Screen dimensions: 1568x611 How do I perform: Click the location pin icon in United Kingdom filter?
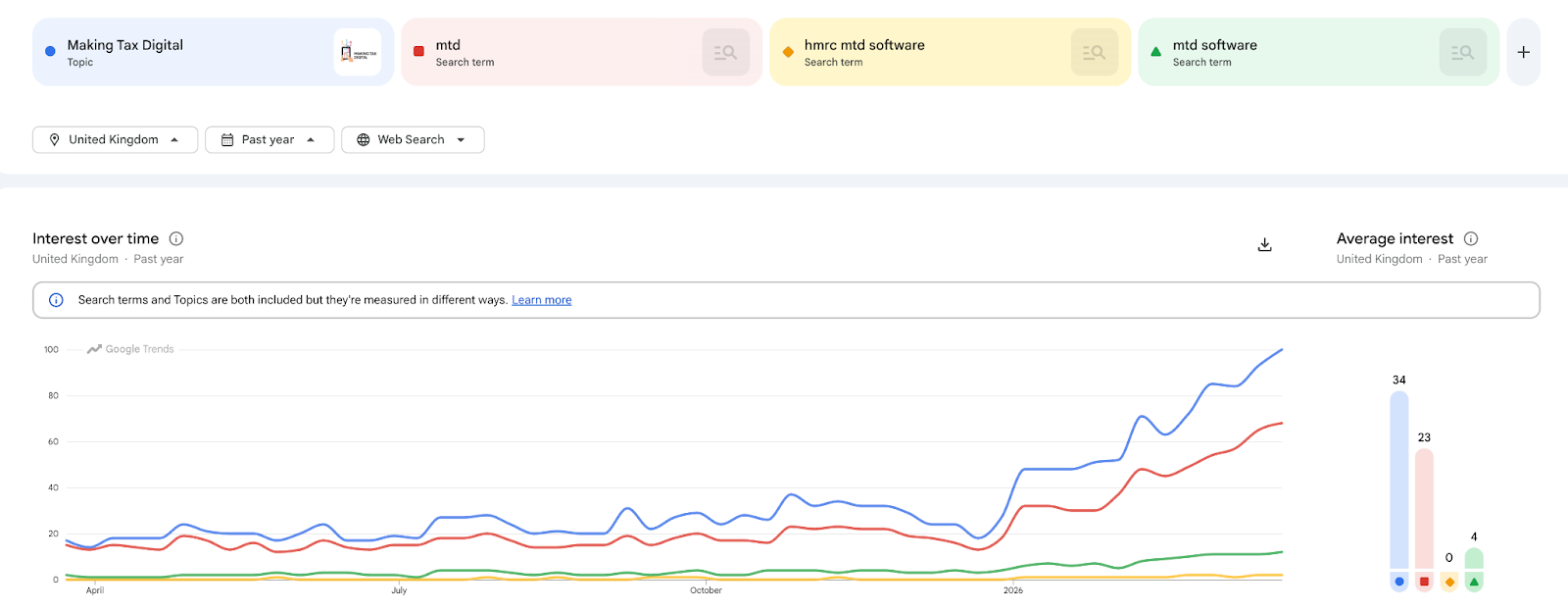(x=55, y=139)
